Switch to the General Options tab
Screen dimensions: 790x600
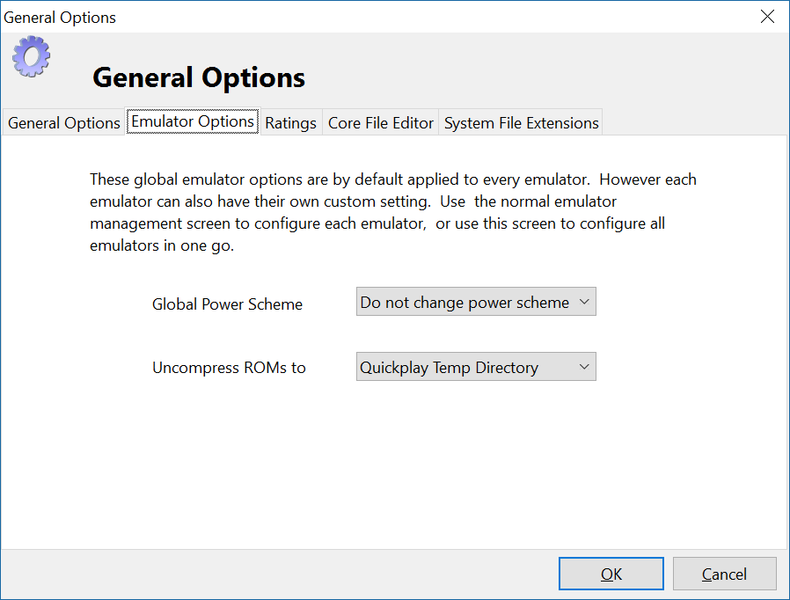tap(64, 123)
